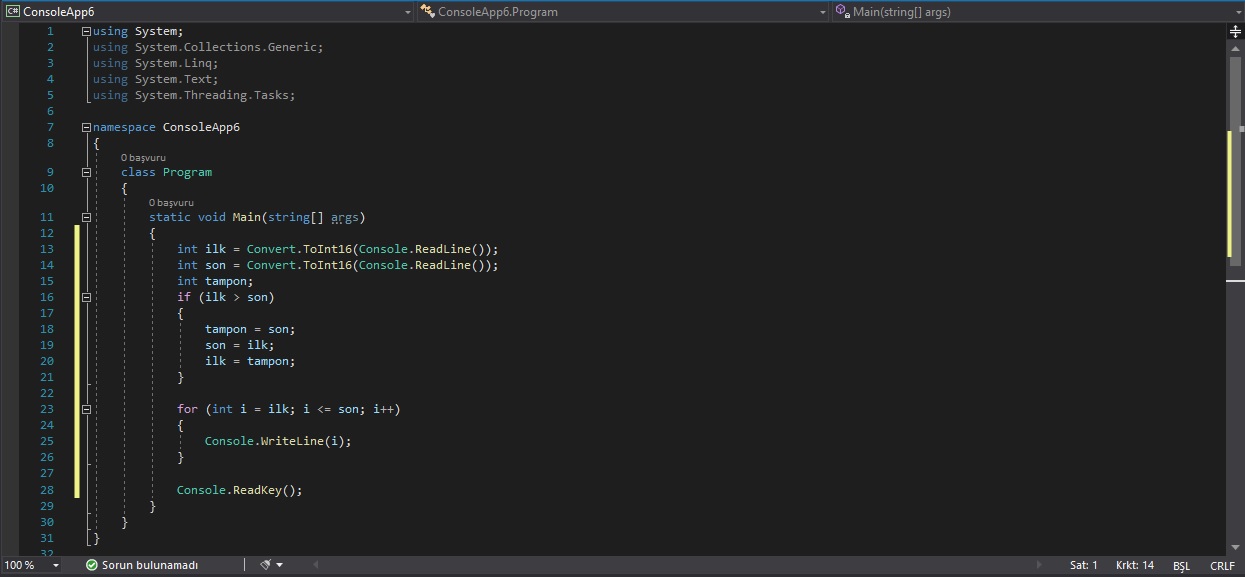This screenshot has height=577, width=1245.
Task: Click the CRLF line ending indicator
Action: point(1222,565)
